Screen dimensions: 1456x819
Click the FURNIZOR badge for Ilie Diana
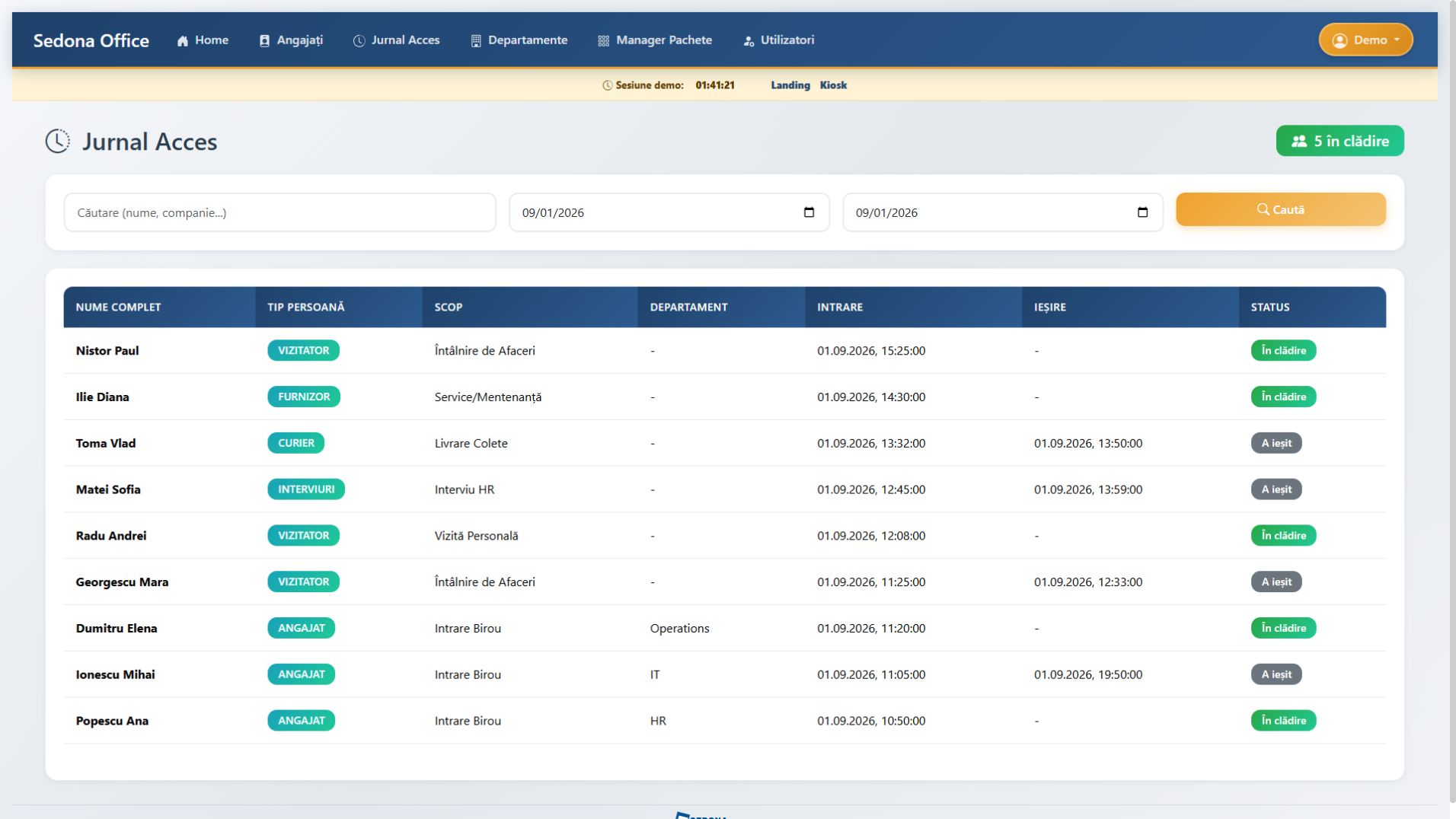[x=304, y=397]
